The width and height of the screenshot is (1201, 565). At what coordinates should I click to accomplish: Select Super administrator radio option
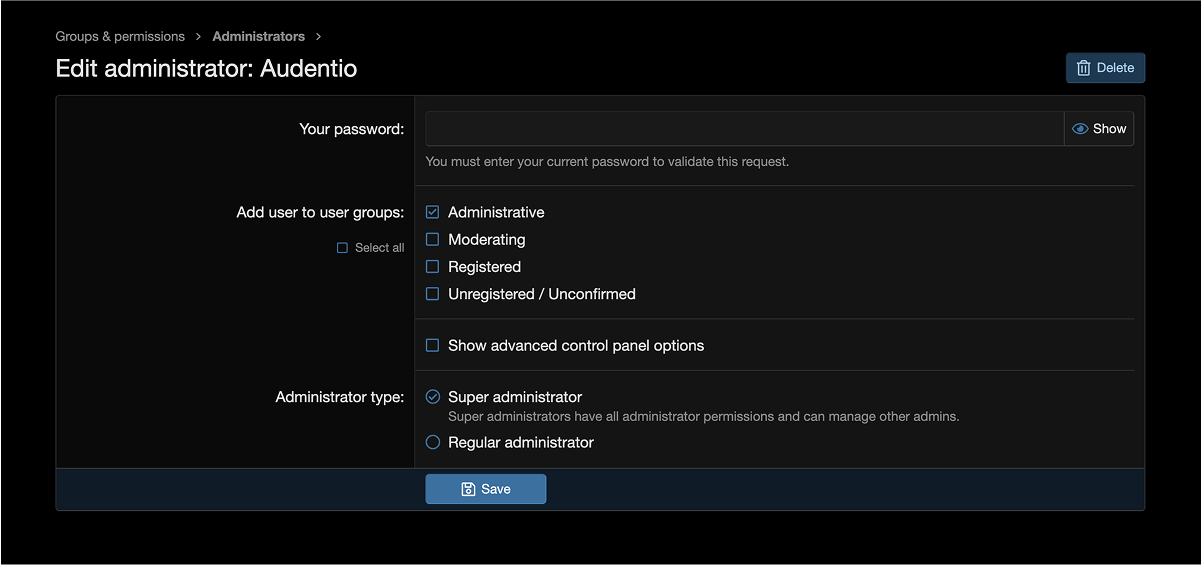point(433,397)
